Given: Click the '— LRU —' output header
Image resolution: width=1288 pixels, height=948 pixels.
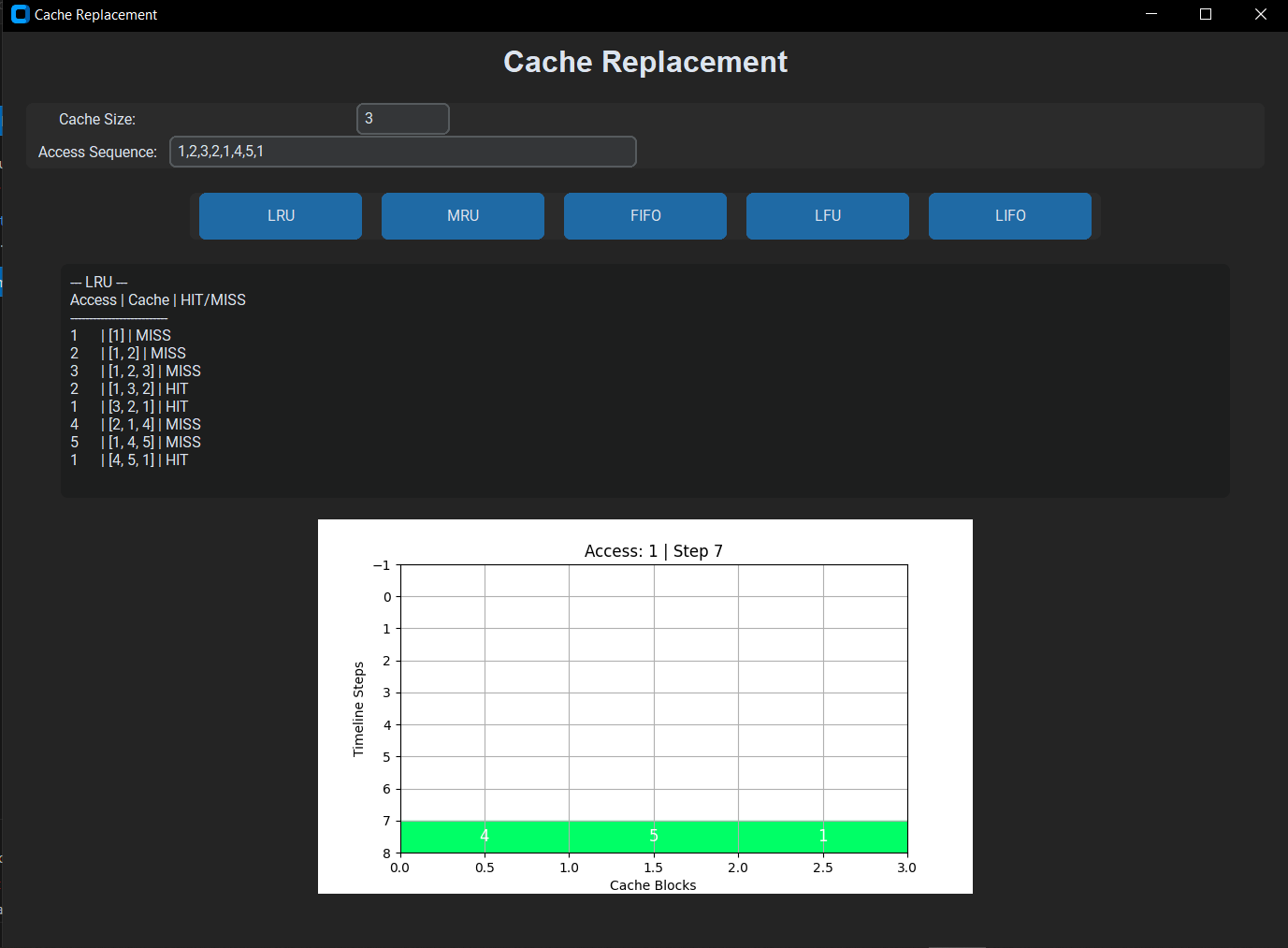Looking at the screenshot, I should 99,282.
